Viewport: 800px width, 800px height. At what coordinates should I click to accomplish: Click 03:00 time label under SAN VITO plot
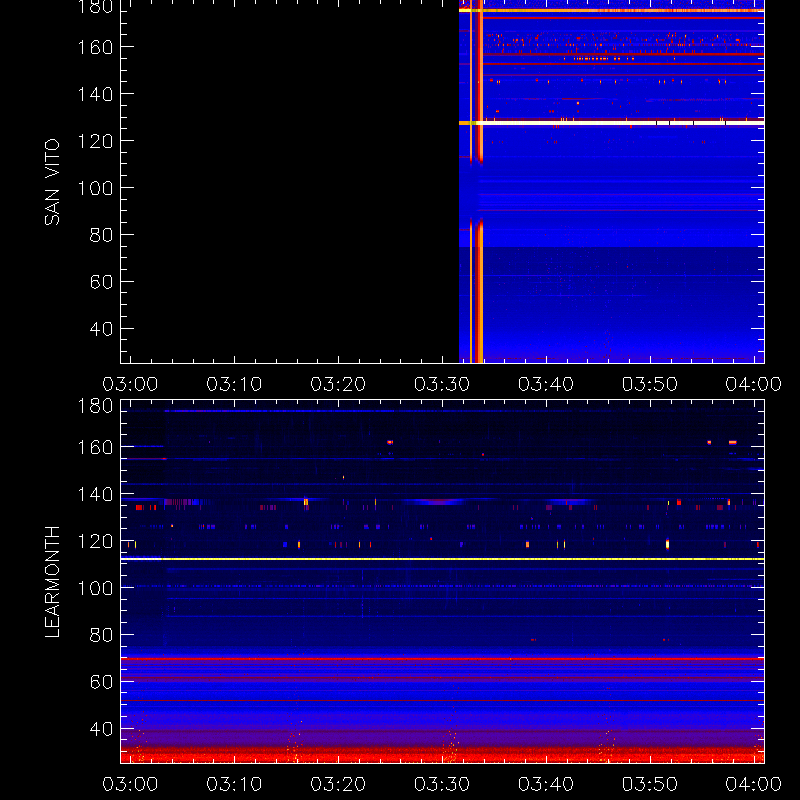[x=130, y=384]
